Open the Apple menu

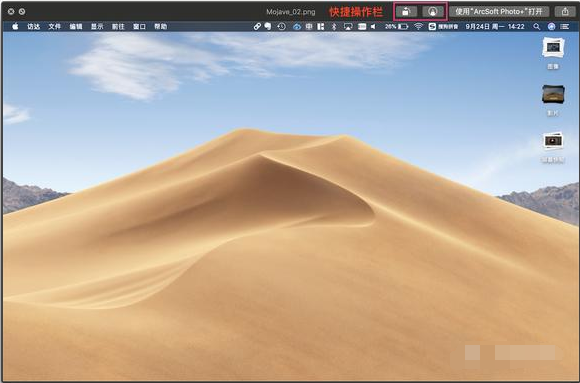click(15, 26)
